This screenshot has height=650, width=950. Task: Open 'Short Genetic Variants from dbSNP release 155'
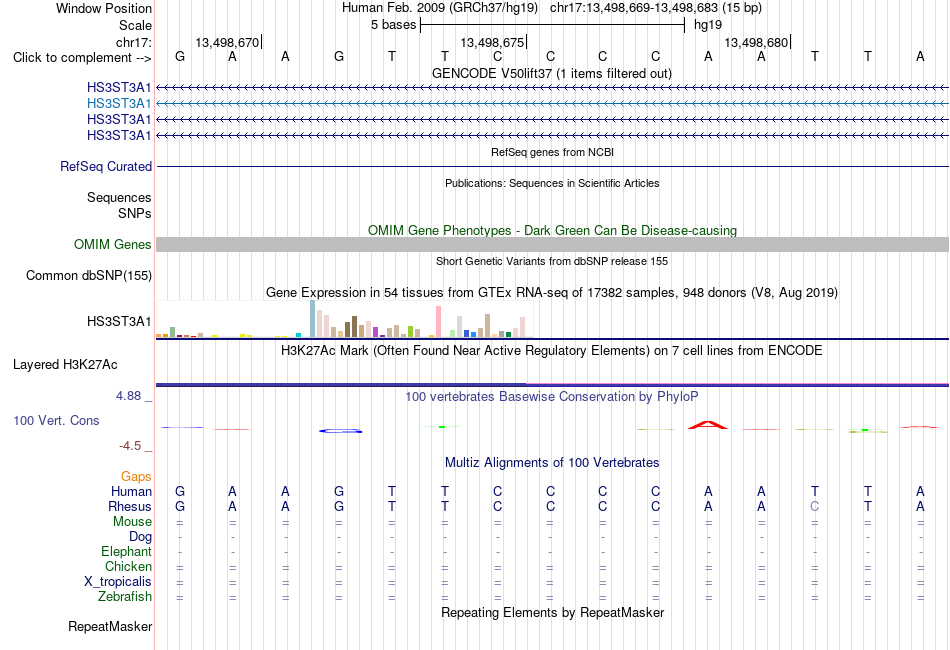(552, 261)
